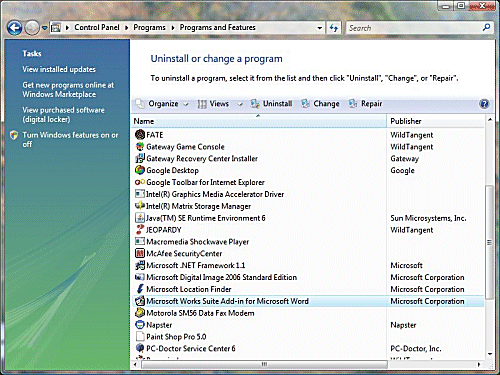Click the Java Runtime Environment icon
The image size is (500, 375).
coord(140,218)
